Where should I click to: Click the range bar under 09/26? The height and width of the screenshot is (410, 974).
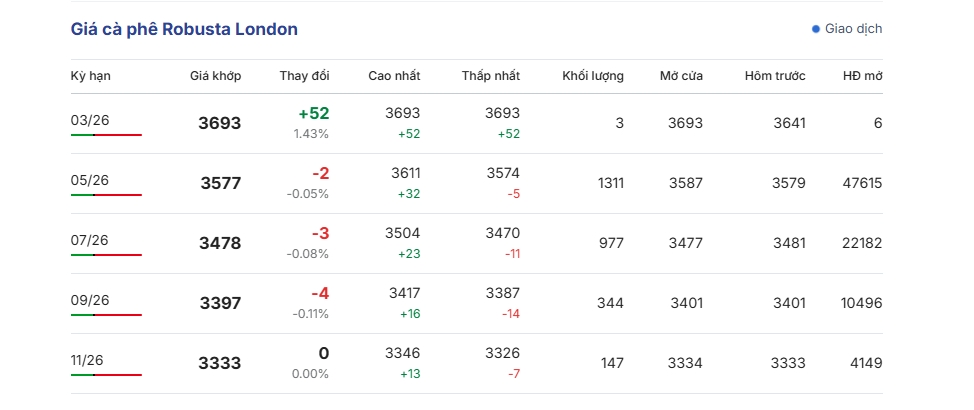tap(106, 315)
